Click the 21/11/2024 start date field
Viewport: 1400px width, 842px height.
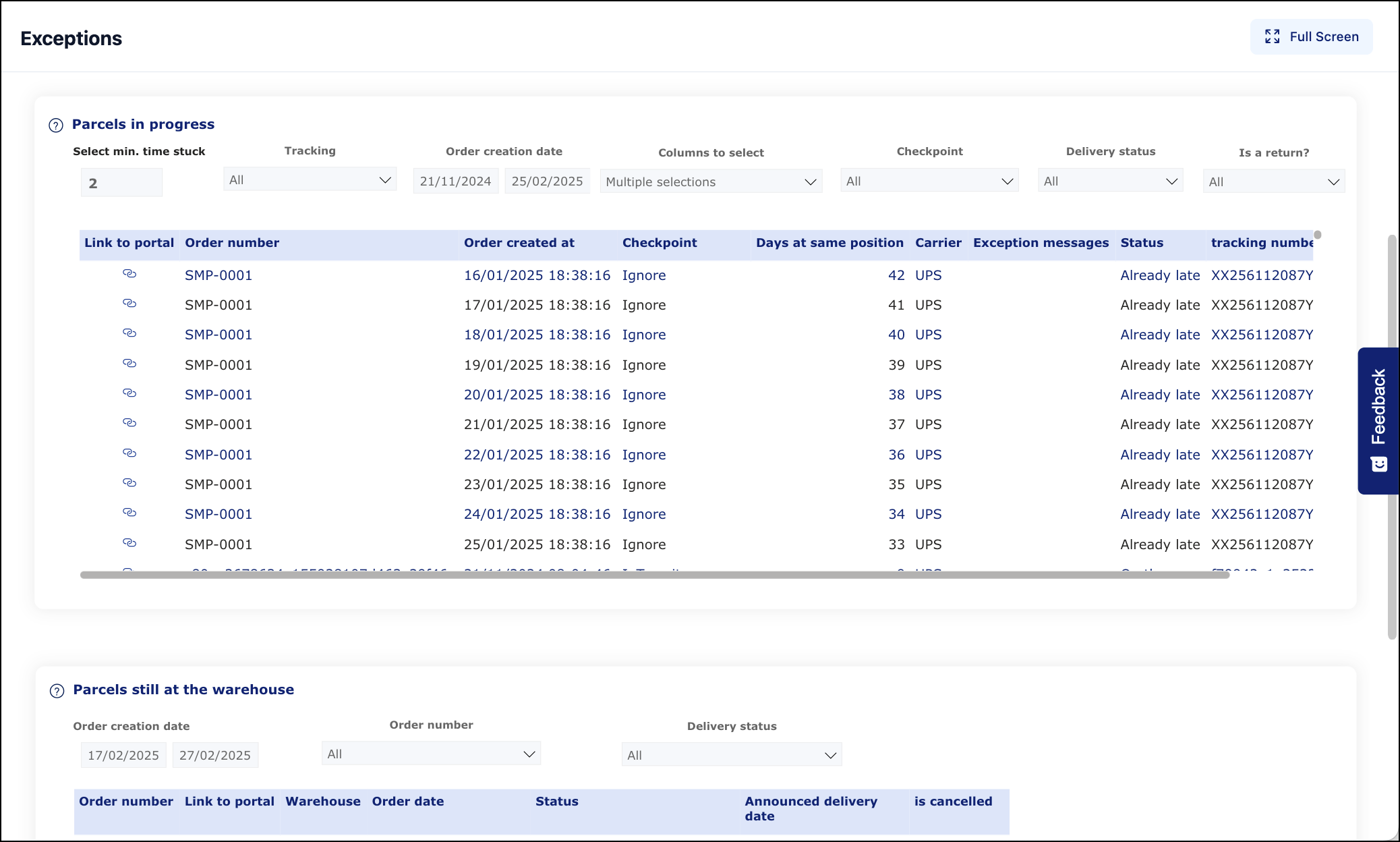455,181
